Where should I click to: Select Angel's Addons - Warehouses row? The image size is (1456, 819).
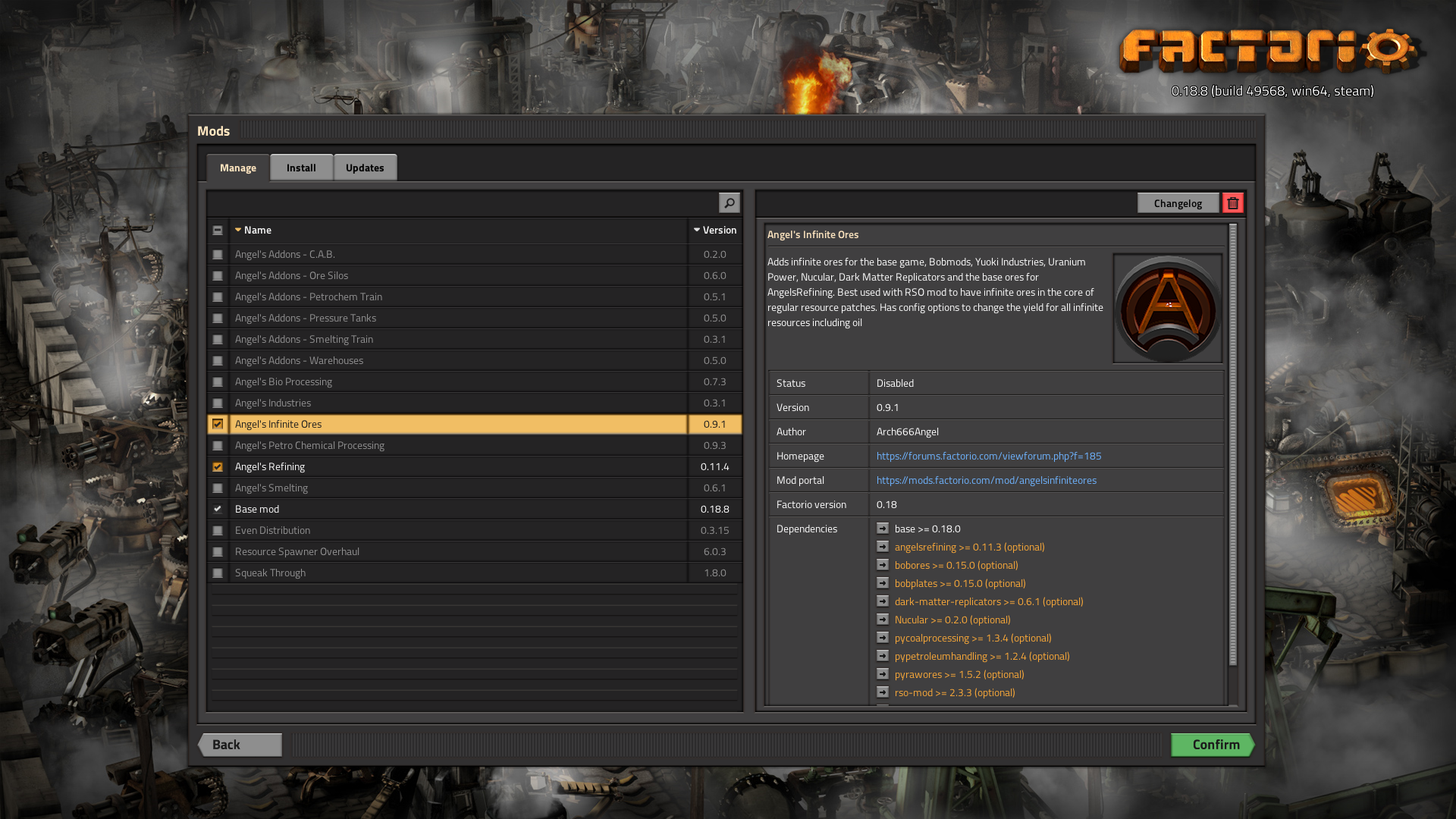pyautogui.click(x=475, y=360)
